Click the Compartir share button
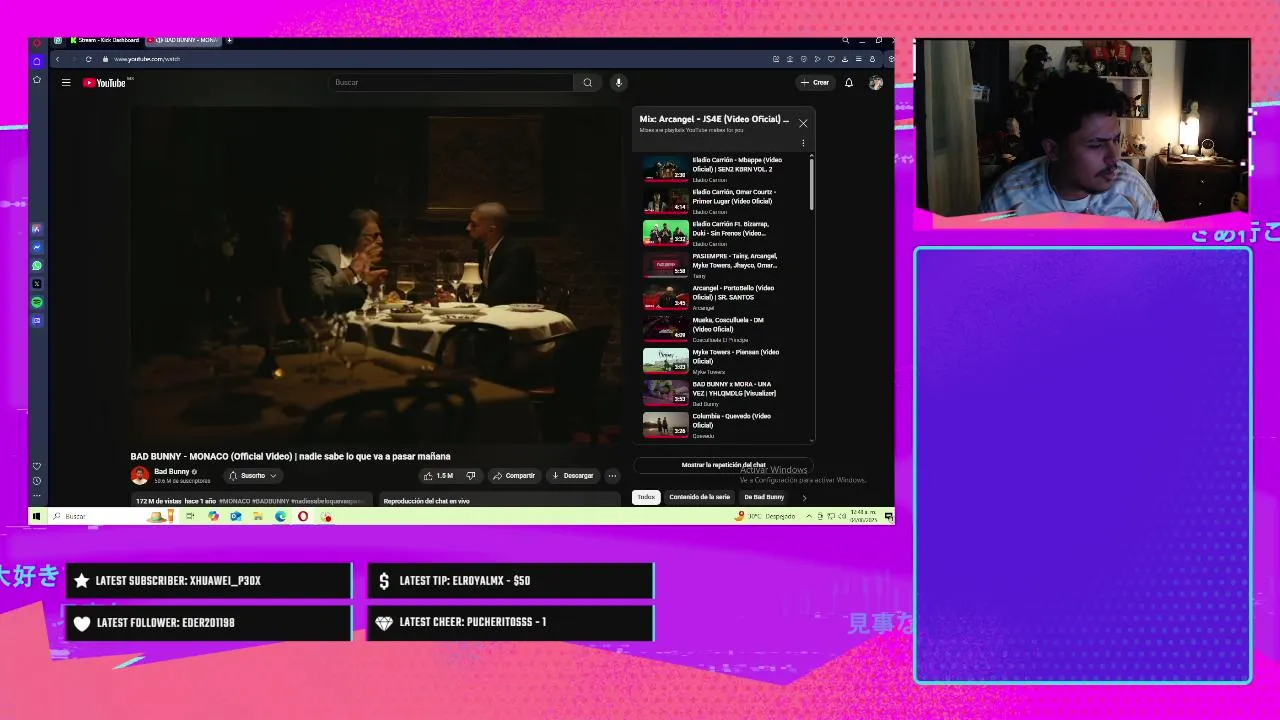Screen dimensions: 1280x720 [x=514, y=476]
